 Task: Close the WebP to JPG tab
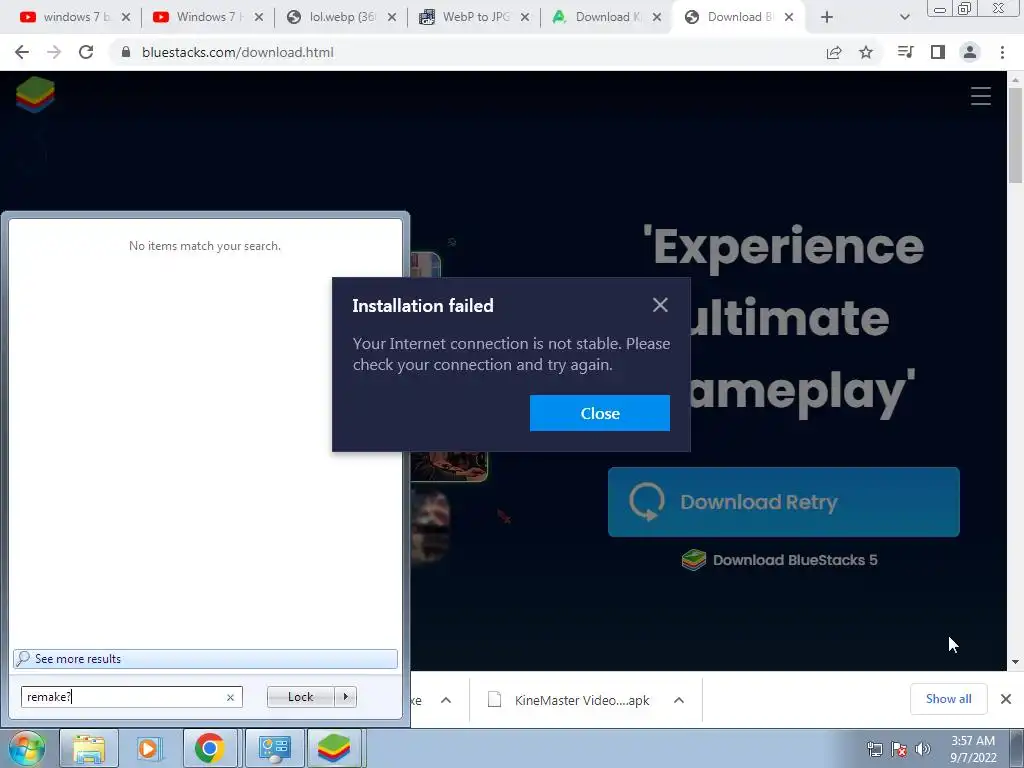[525, 17]
